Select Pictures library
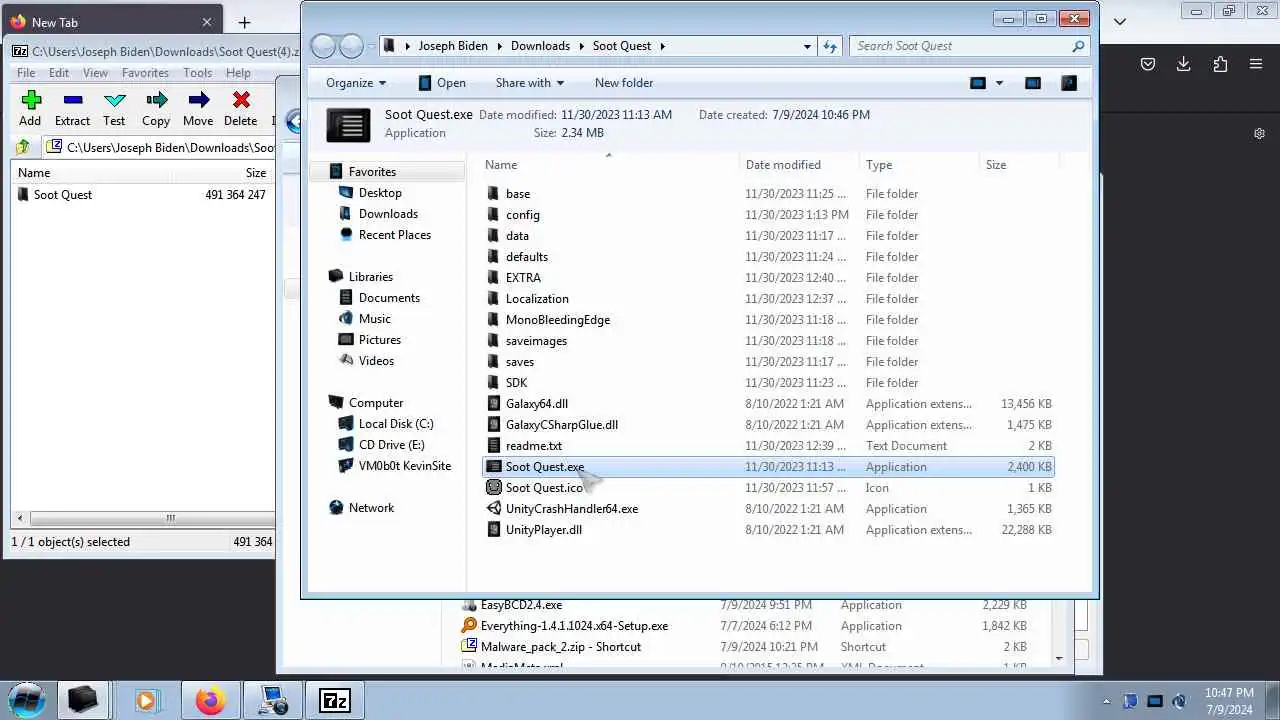Screen dimensions: 1280x720 (x=380, y=340)
